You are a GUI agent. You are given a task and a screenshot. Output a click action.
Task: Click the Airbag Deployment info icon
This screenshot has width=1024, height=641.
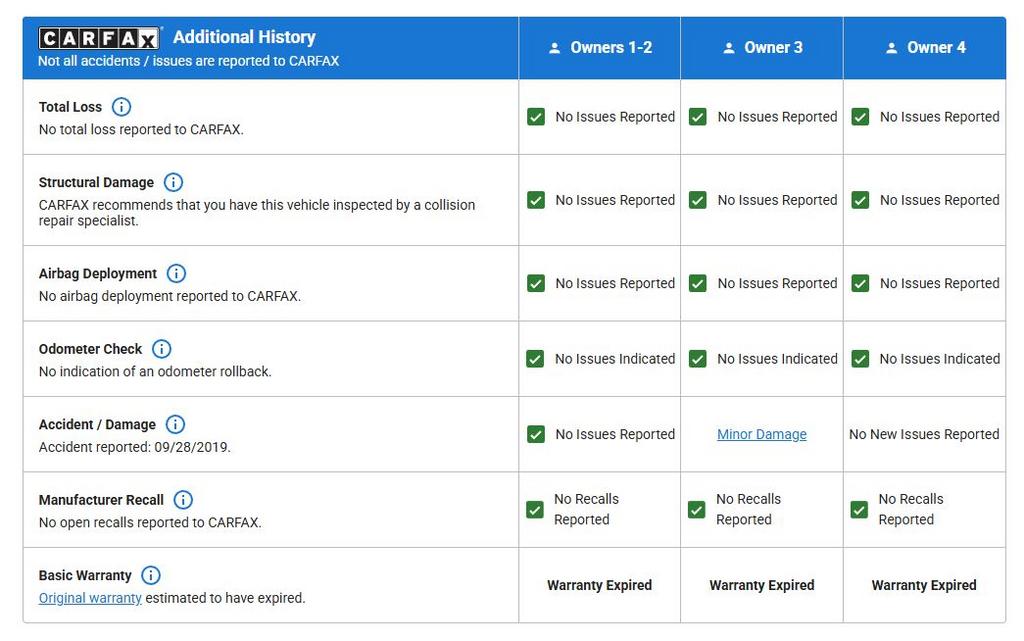[x=176, y=274]
